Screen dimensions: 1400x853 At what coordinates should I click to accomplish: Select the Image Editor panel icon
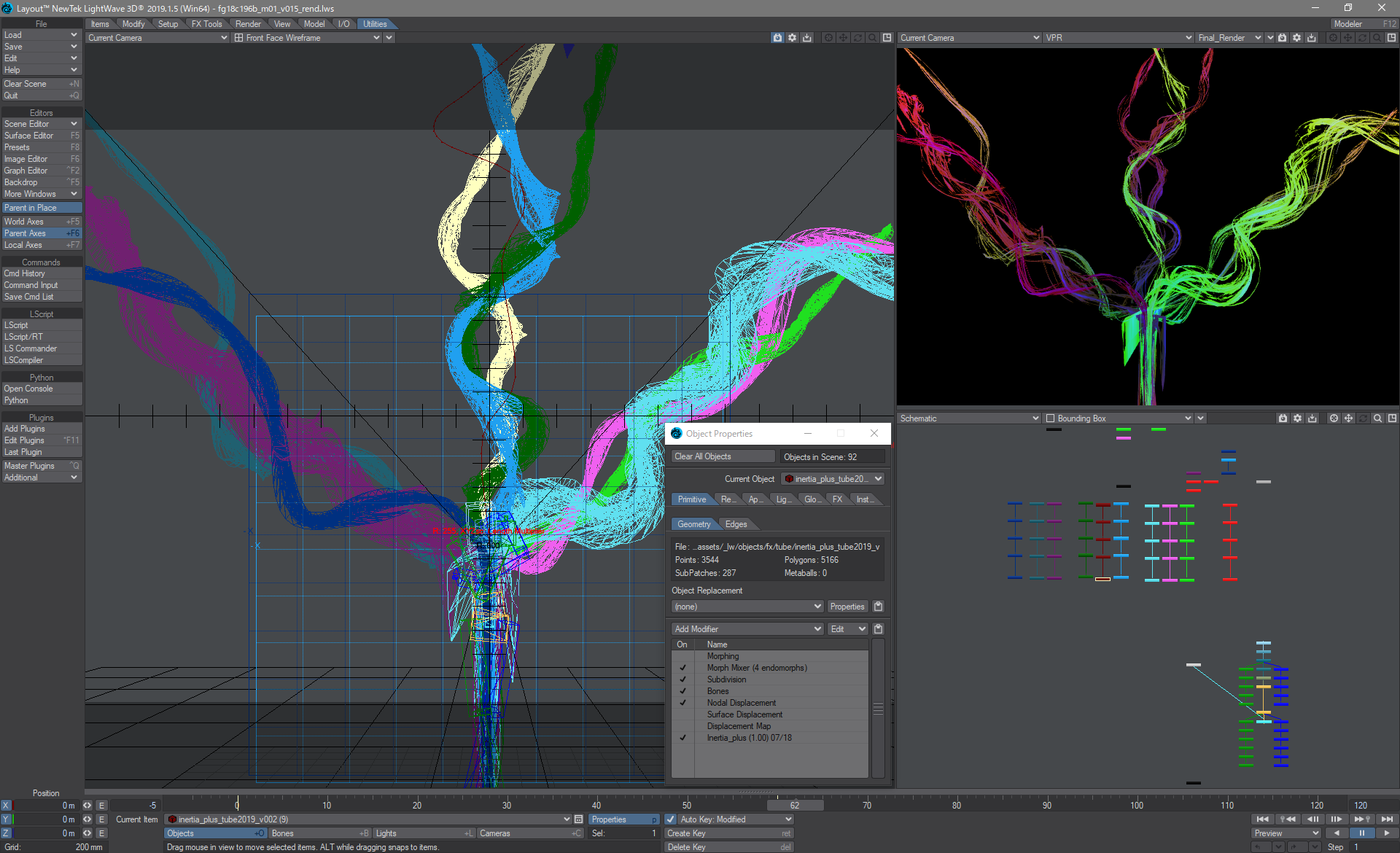40,159
